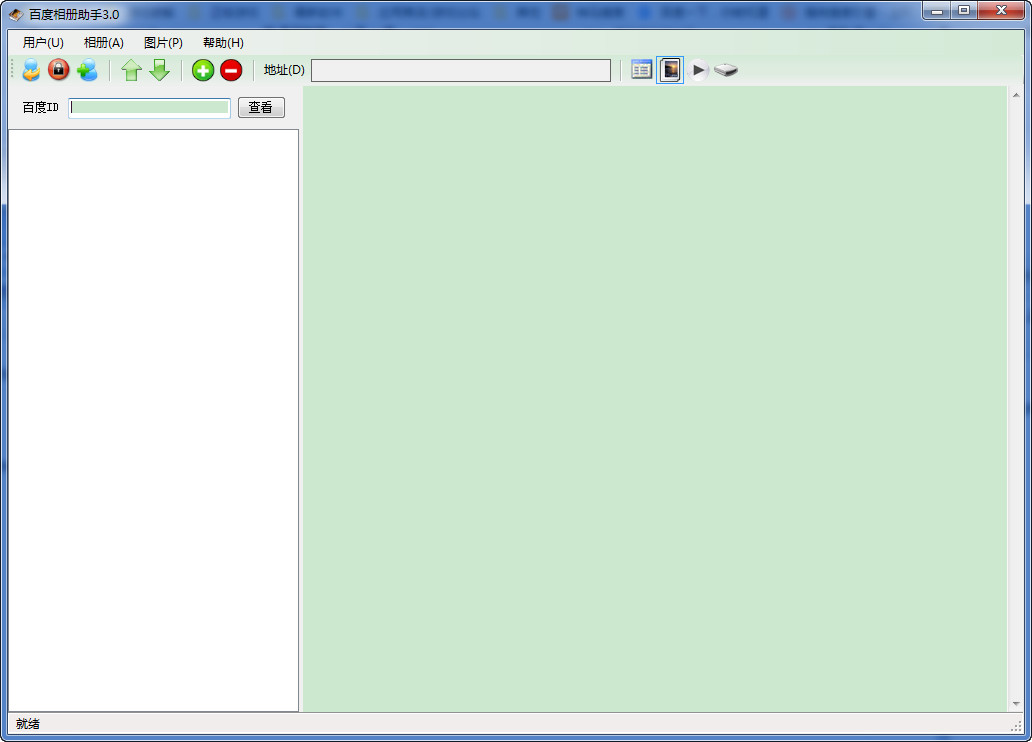Image resolution: width=1032 pixels, height=742 pixels.
Task: Start slideshow with the play icon
Action: [699, 70]
